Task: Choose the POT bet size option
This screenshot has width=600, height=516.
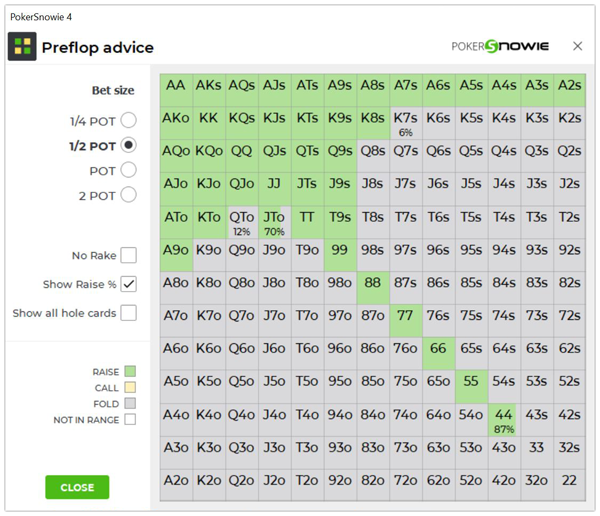Action: 128,170
